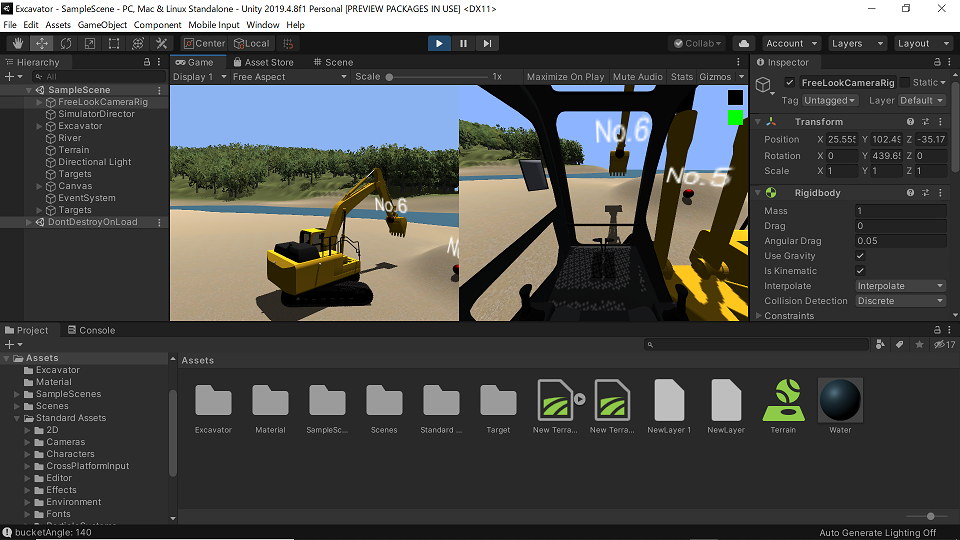The image size is (960, 540).
Task: Toggle Stats overlay
Action: [x=681, y=77]
